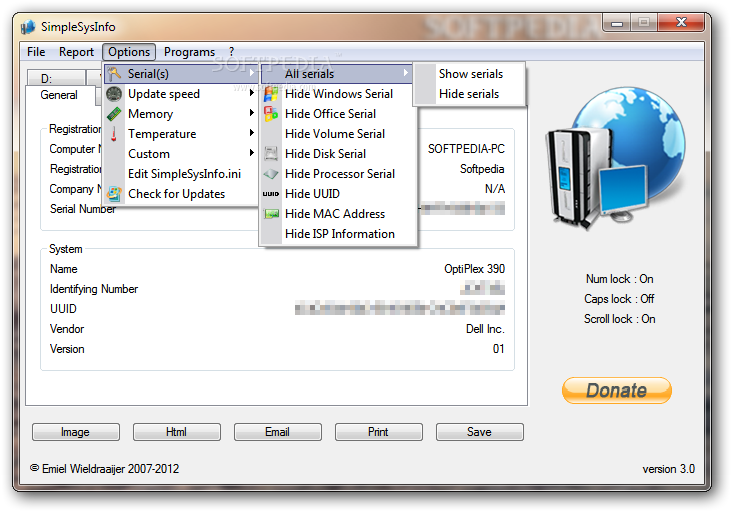The height and width of the screenshot is (512, 732).
Task: Select Hide Office Serial
Action: (338, 114)
